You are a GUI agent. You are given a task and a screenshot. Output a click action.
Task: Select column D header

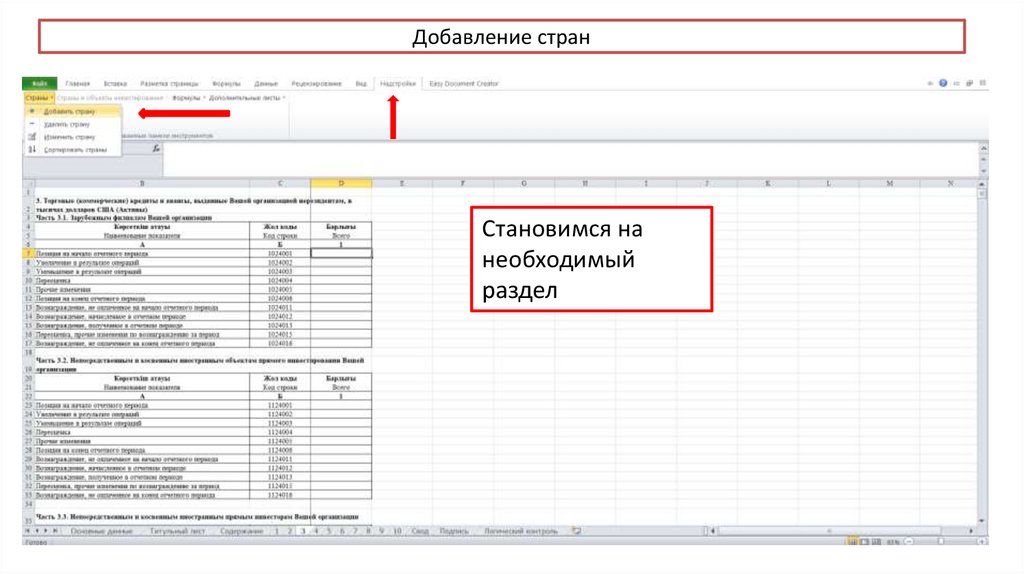341,183
